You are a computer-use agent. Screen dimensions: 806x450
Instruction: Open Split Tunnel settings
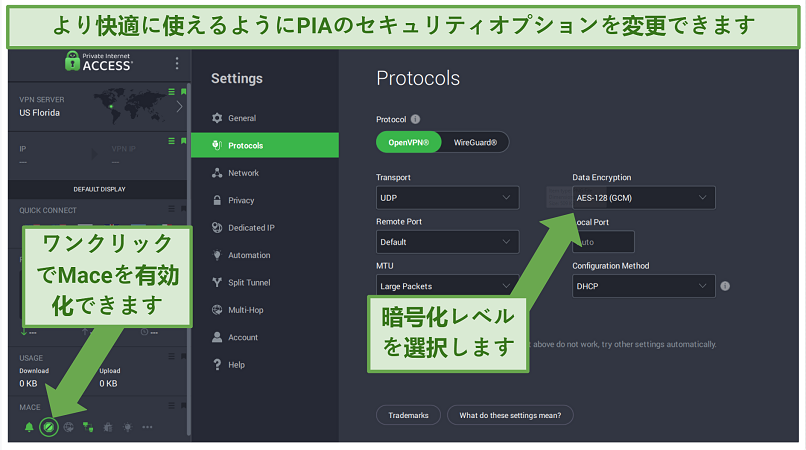pyautogui.click(x=265, y=282)
